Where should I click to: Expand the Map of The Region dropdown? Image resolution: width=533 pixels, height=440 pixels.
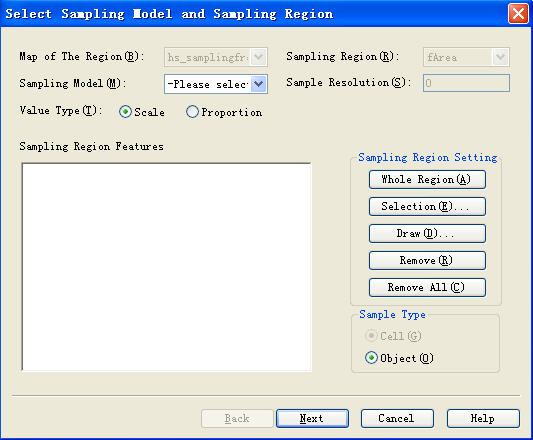click(259, 57)
